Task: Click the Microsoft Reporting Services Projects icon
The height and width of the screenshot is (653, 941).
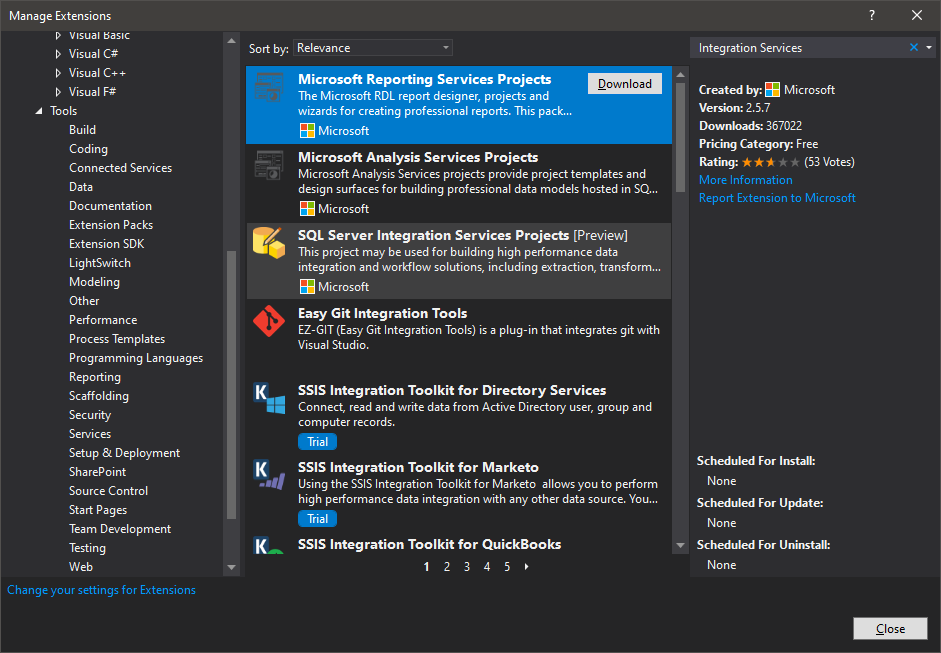Action: tap(269, 88)
